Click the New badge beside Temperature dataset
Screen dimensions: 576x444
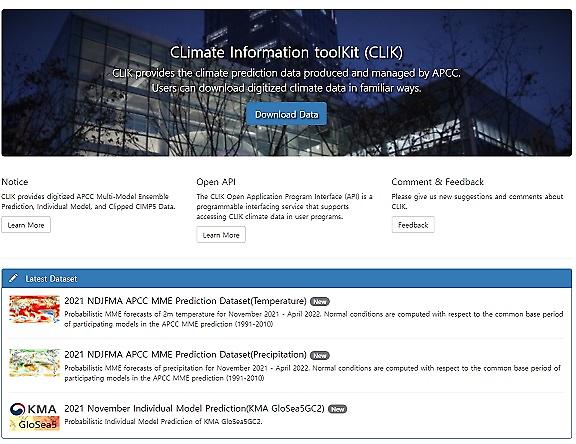click(x=320, y=302)
